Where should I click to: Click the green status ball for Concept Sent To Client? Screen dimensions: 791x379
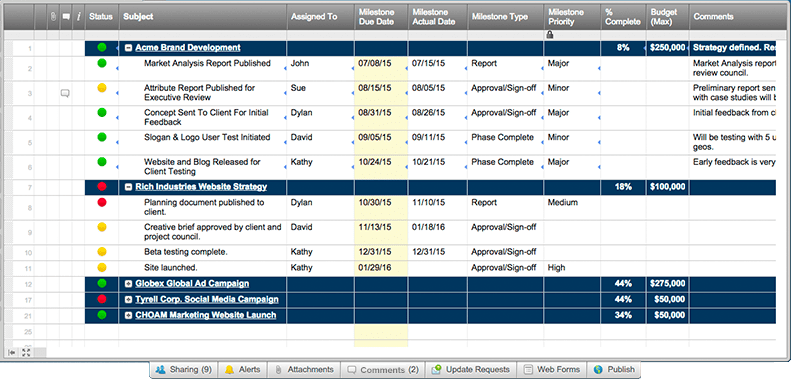(102, 113)
